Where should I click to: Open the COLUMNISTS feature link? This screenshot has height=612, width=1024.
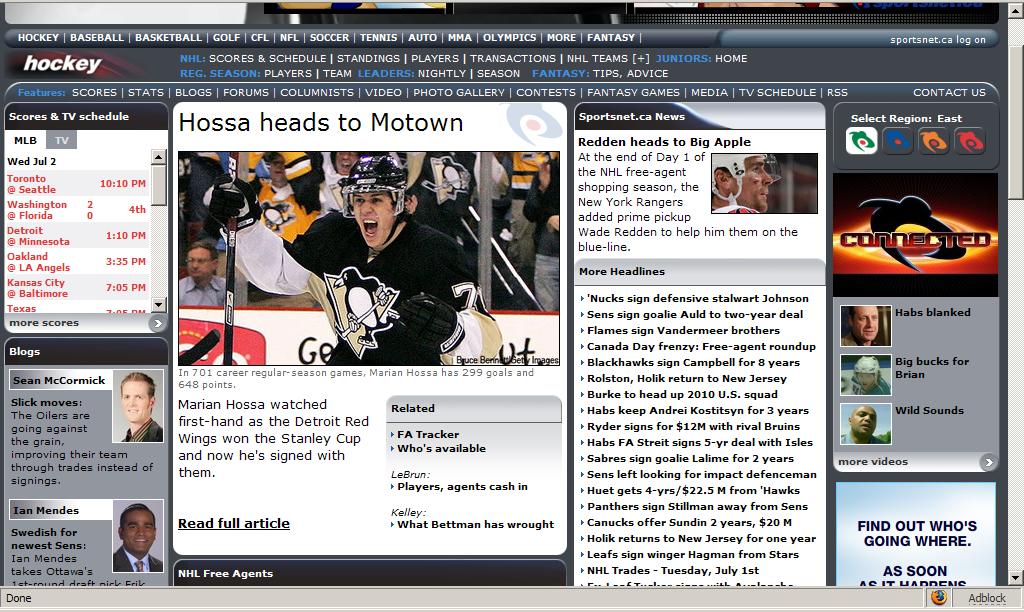click(317, 92)
